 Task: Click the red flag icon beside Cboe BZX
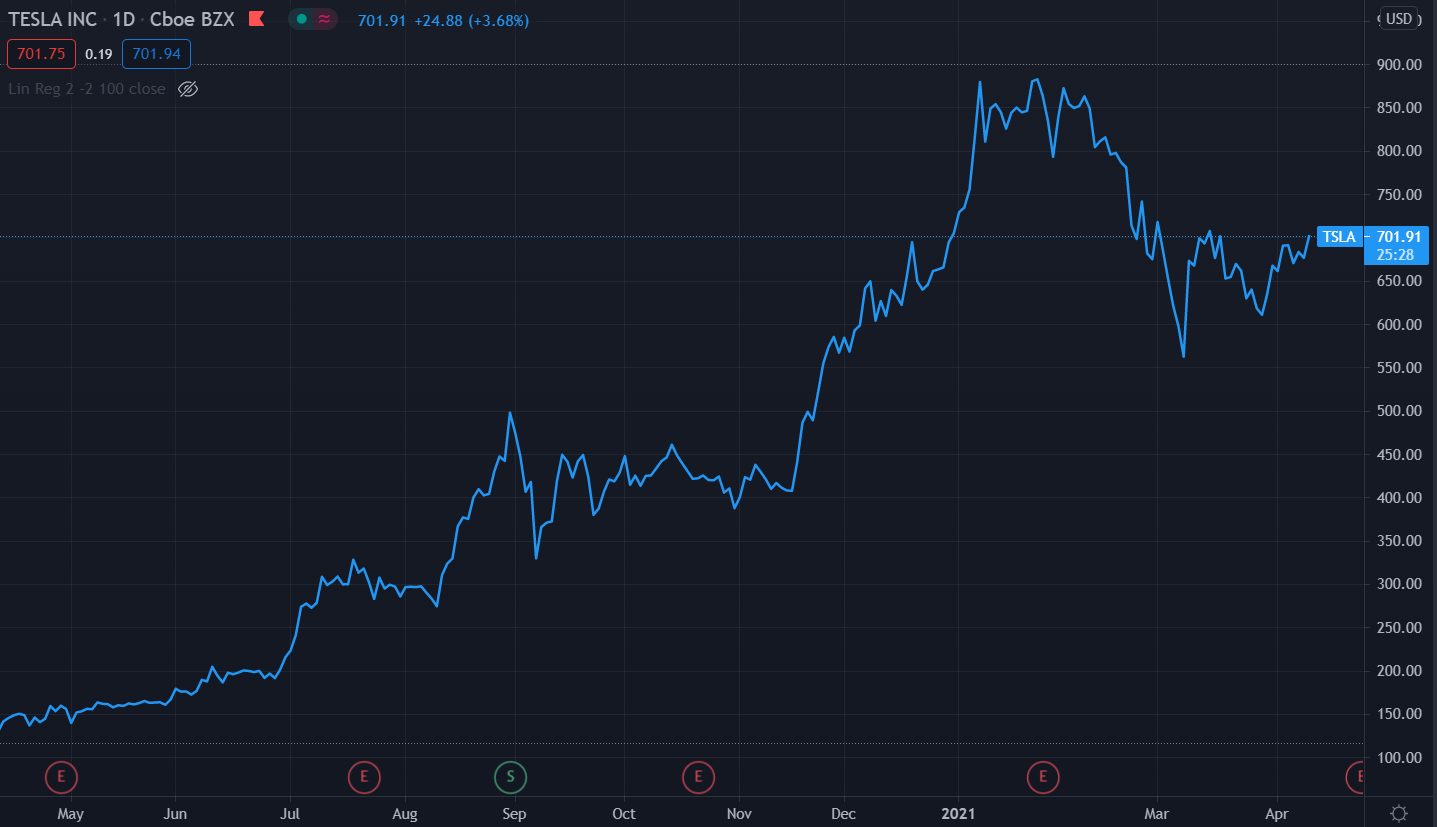(257, 19)
